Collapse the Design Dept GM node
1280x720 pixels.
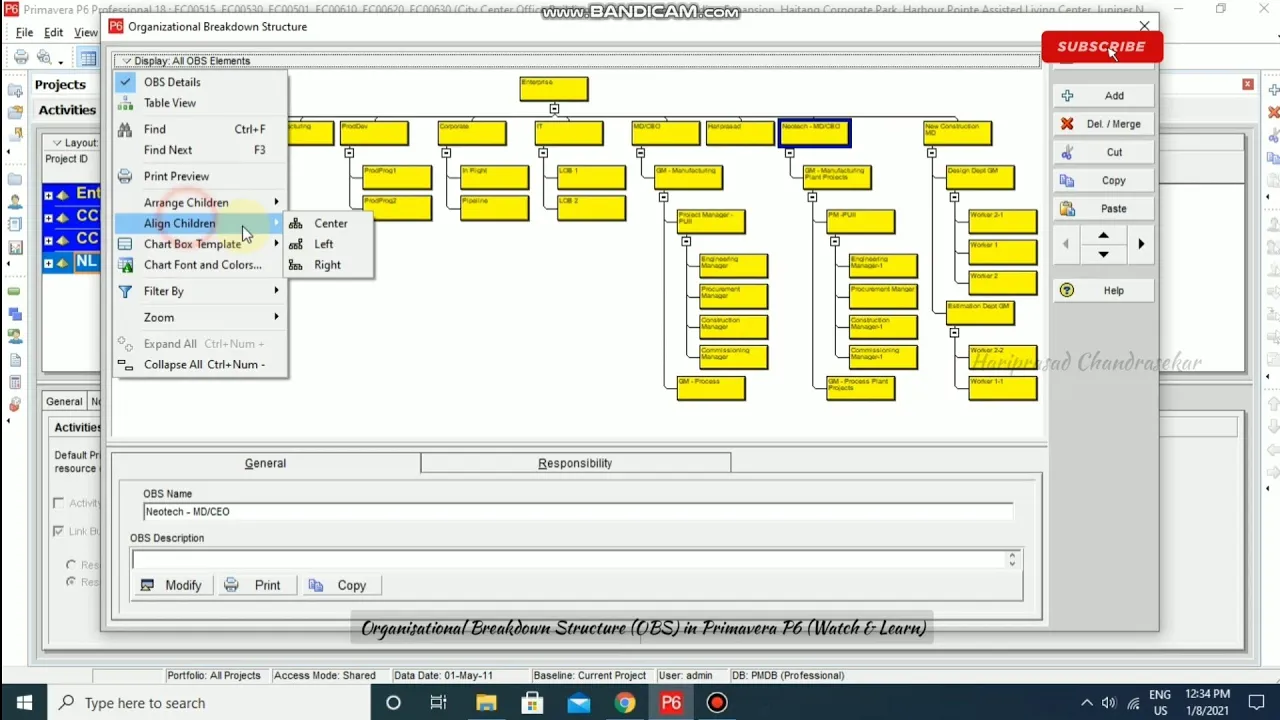coord(954,197)
